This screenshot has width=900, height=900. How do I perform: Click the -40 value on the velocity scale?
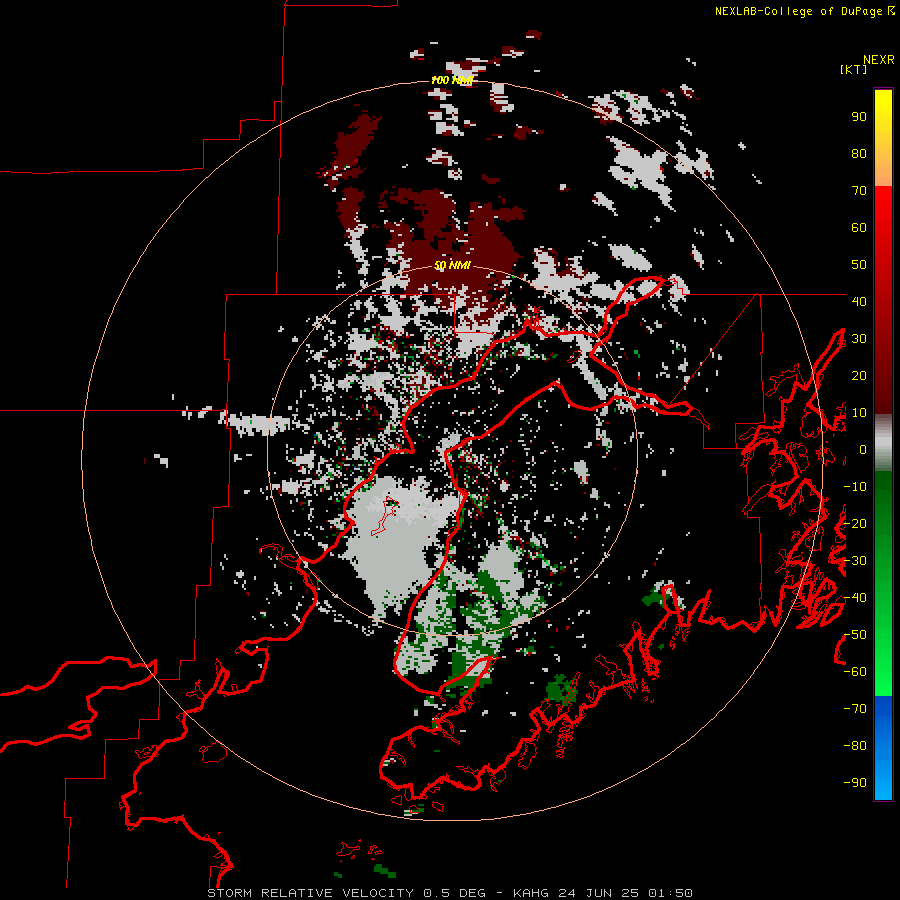click(855, 598)
